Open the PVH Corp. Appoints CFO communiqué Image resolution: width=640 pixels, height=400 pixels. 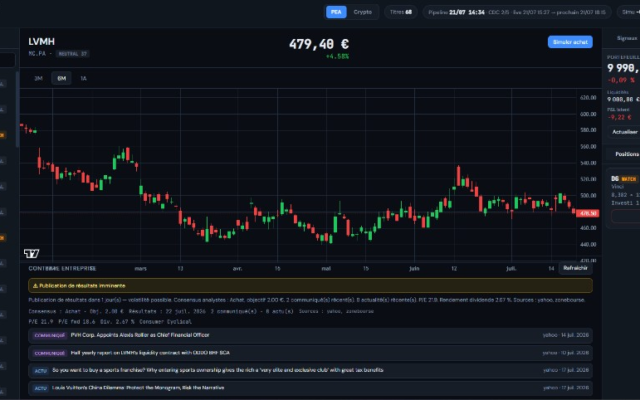(310, 335)
